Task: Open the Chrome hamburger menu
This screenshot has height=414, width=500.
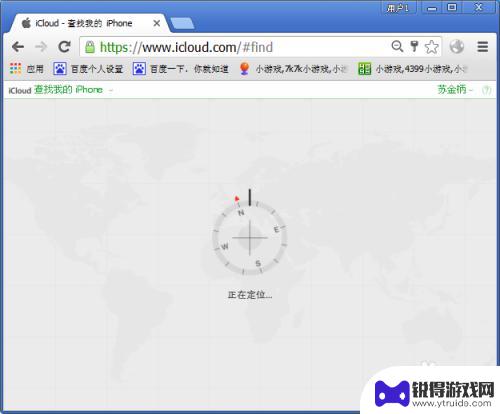Action: [482, 47]
